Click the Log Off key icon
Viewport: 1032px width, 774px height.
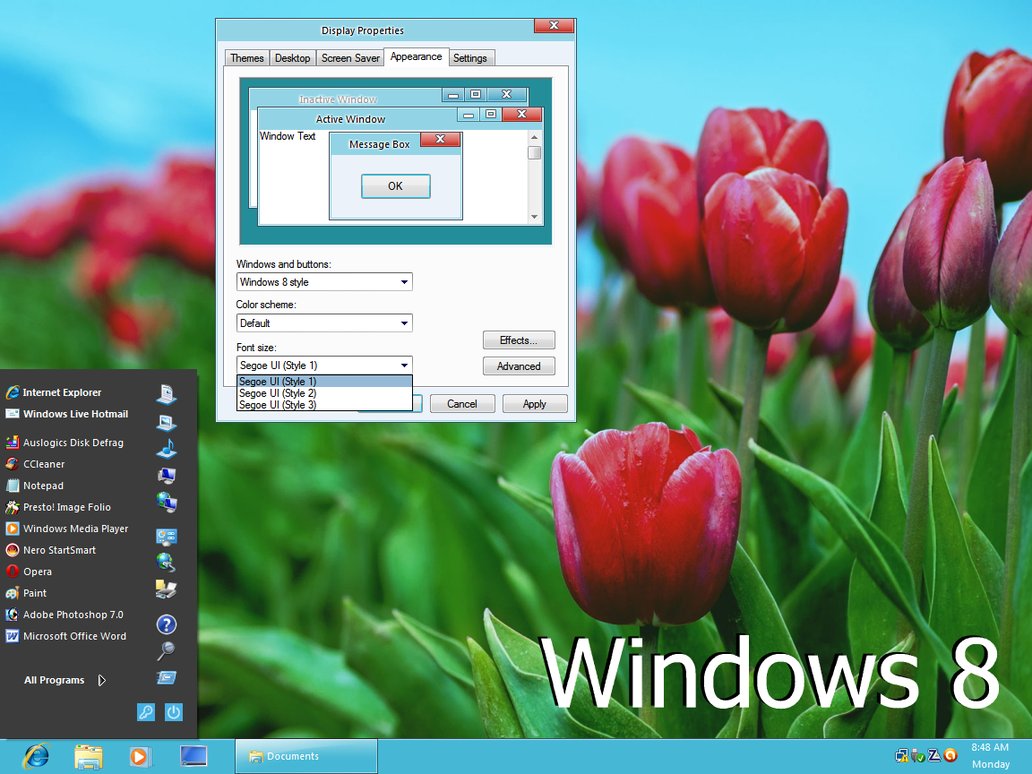(146, 712)
